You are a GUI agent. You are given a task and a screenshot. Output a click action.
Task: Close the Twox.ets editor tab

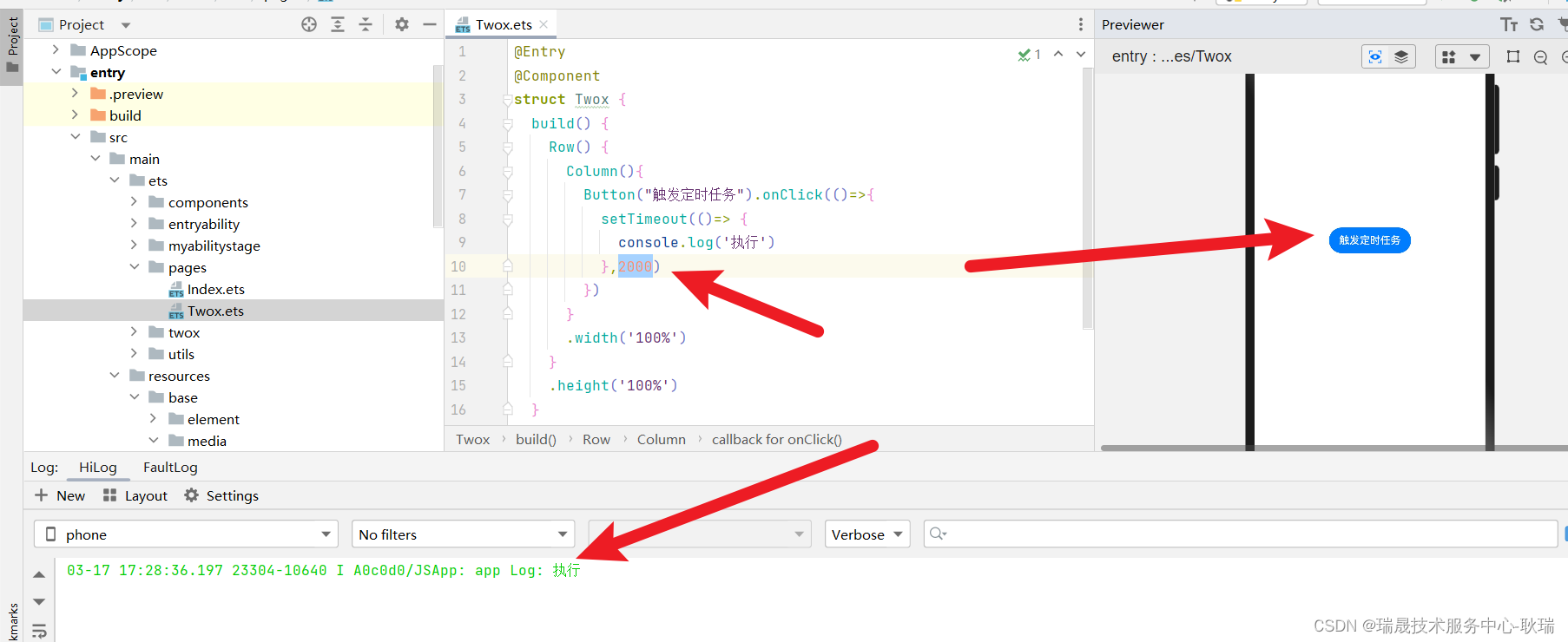pos(544,24)
